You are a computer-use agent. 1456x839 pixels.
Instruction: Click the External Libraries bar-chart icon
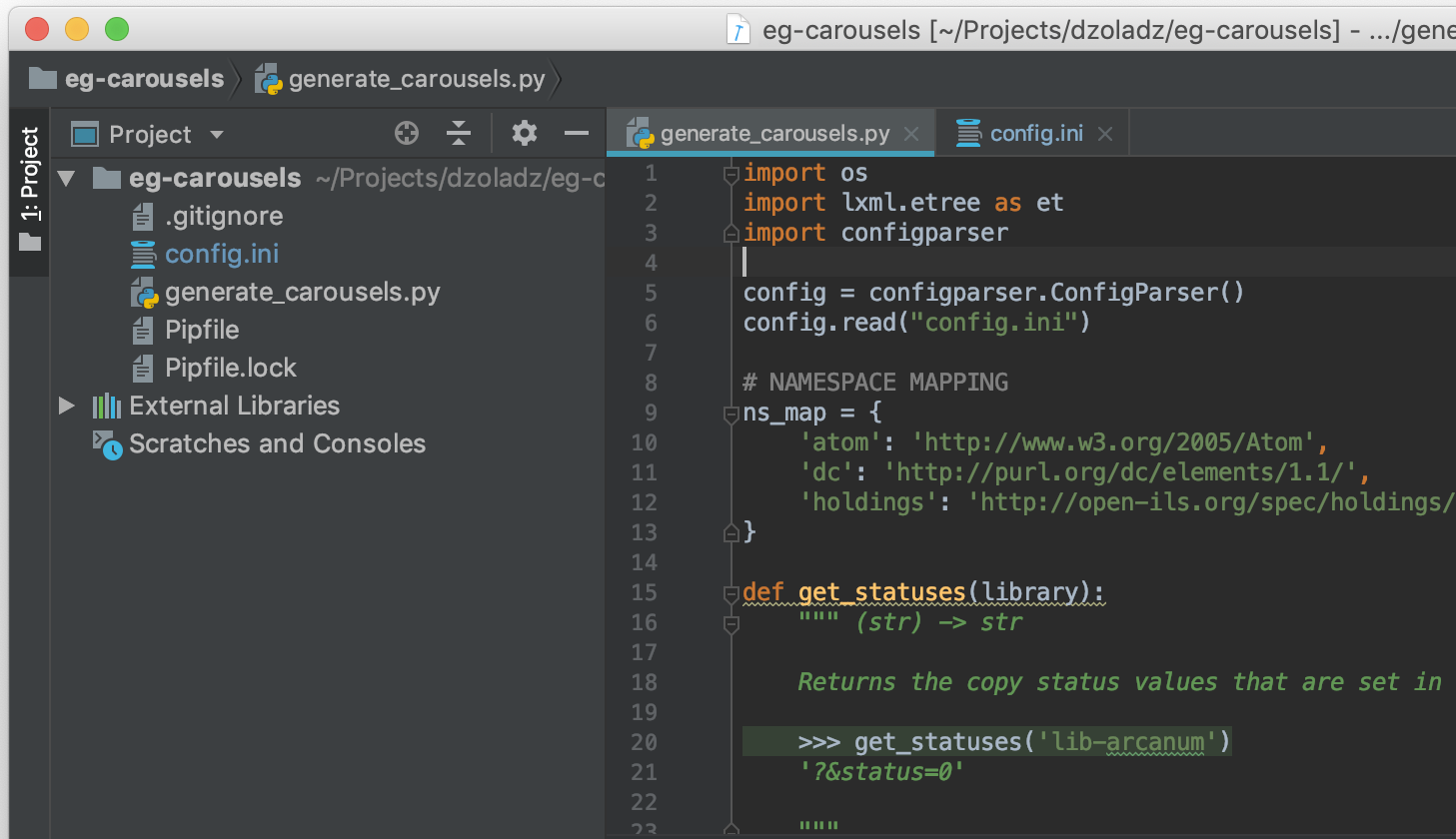(107, 406)
